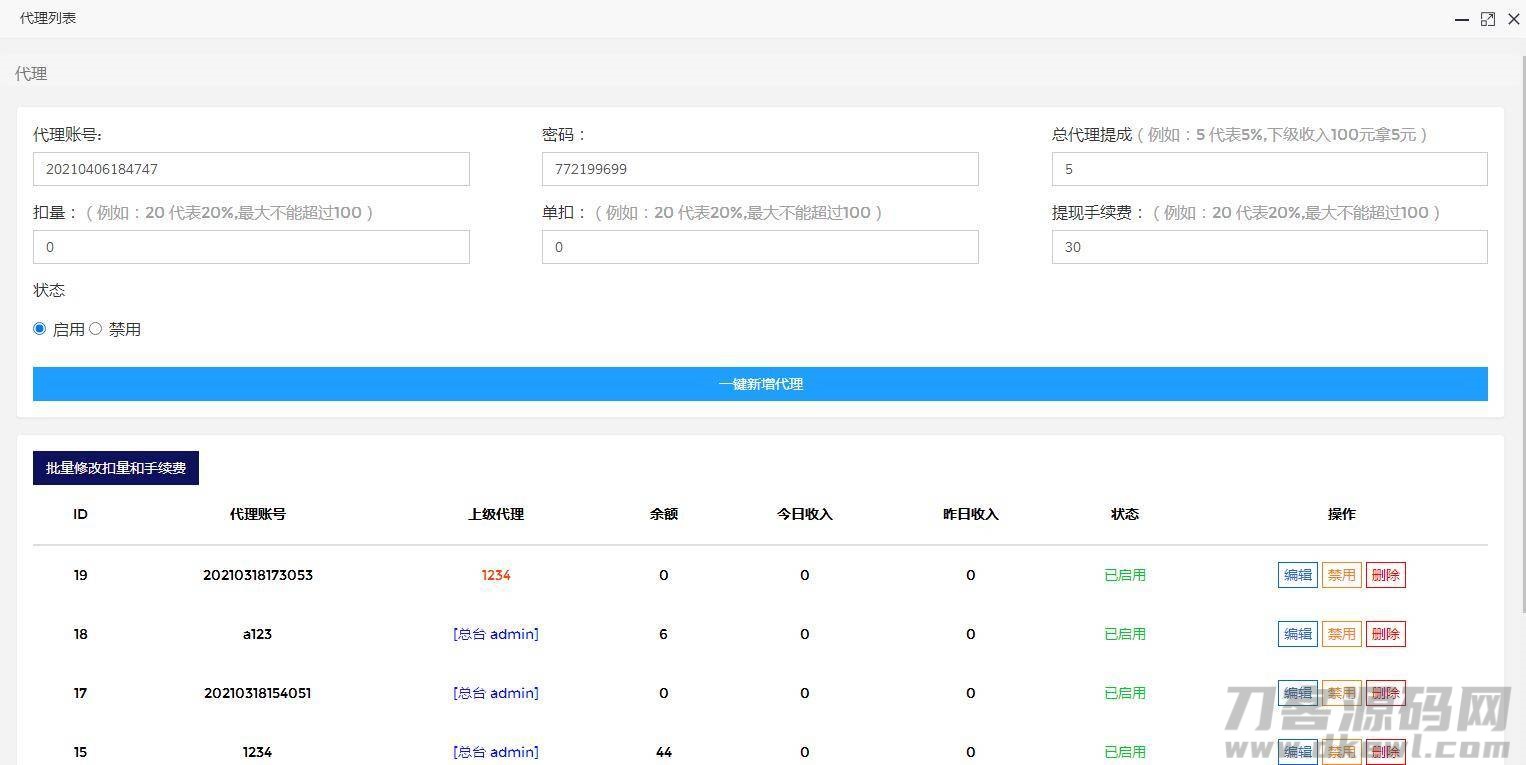Click the 密码 input field
This screenshot has height=765, width=1526.
tap(760, 169)
